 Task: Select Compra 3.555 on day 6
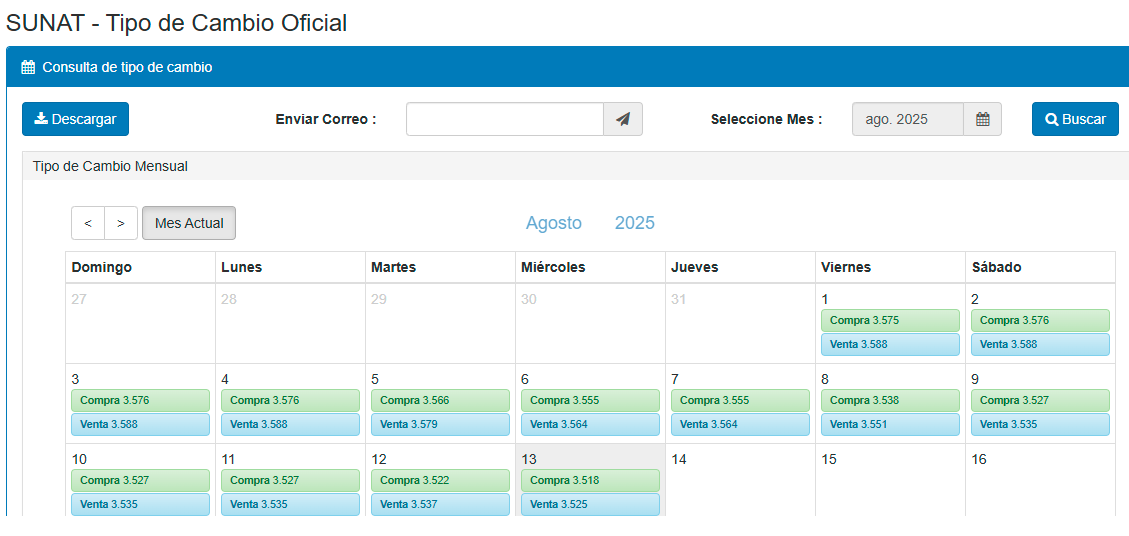(590, 401)
